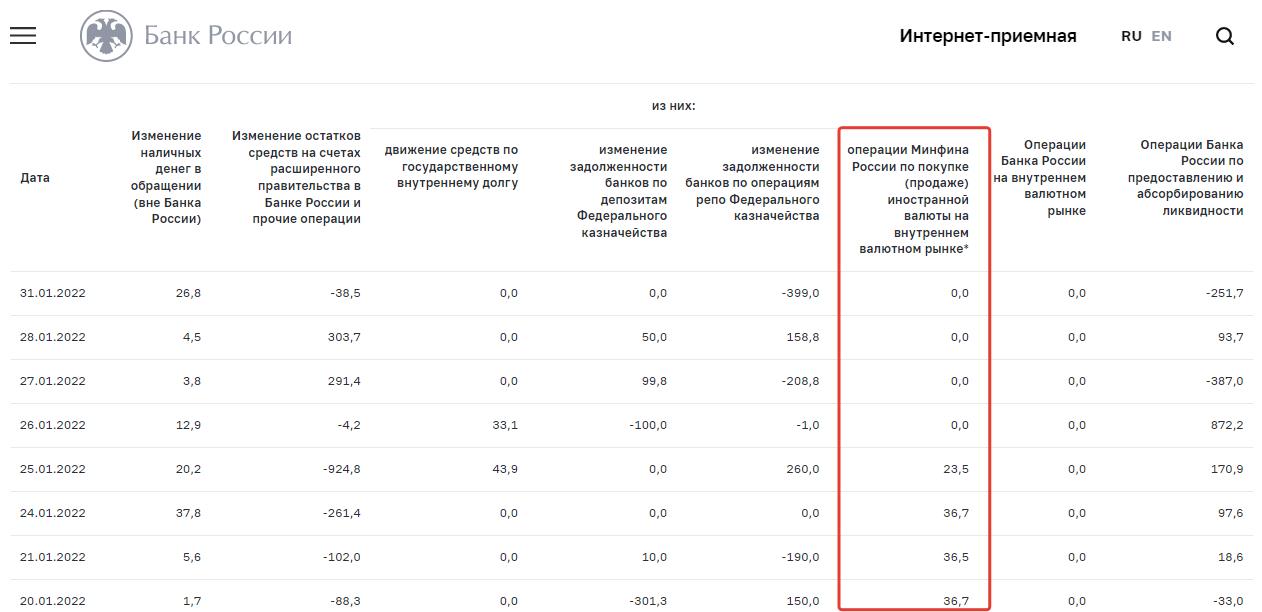Switch language to EN
Screen dimensions: 1262x612
(1161, 36)
